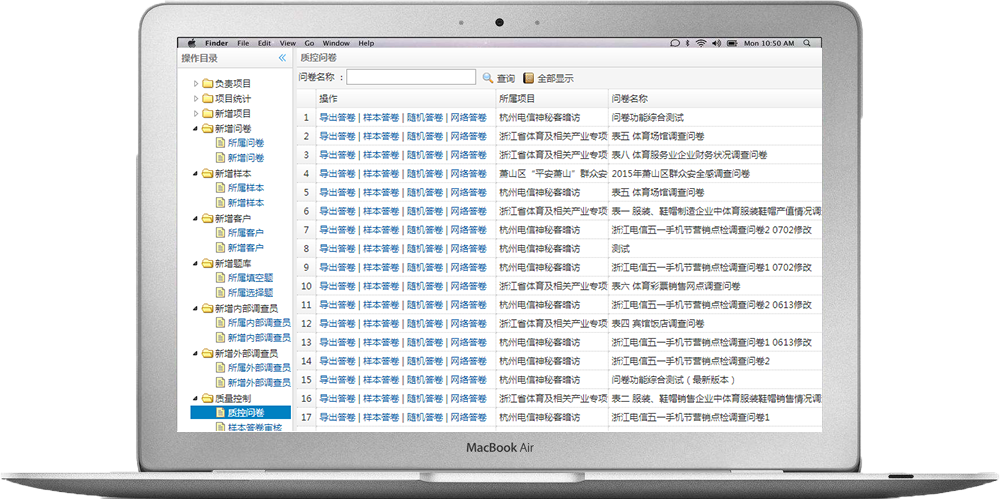The width and height of the screenshot is (1000, 500).
Task: Click the magnifier 查询 search icon
Action: (488, 78)
